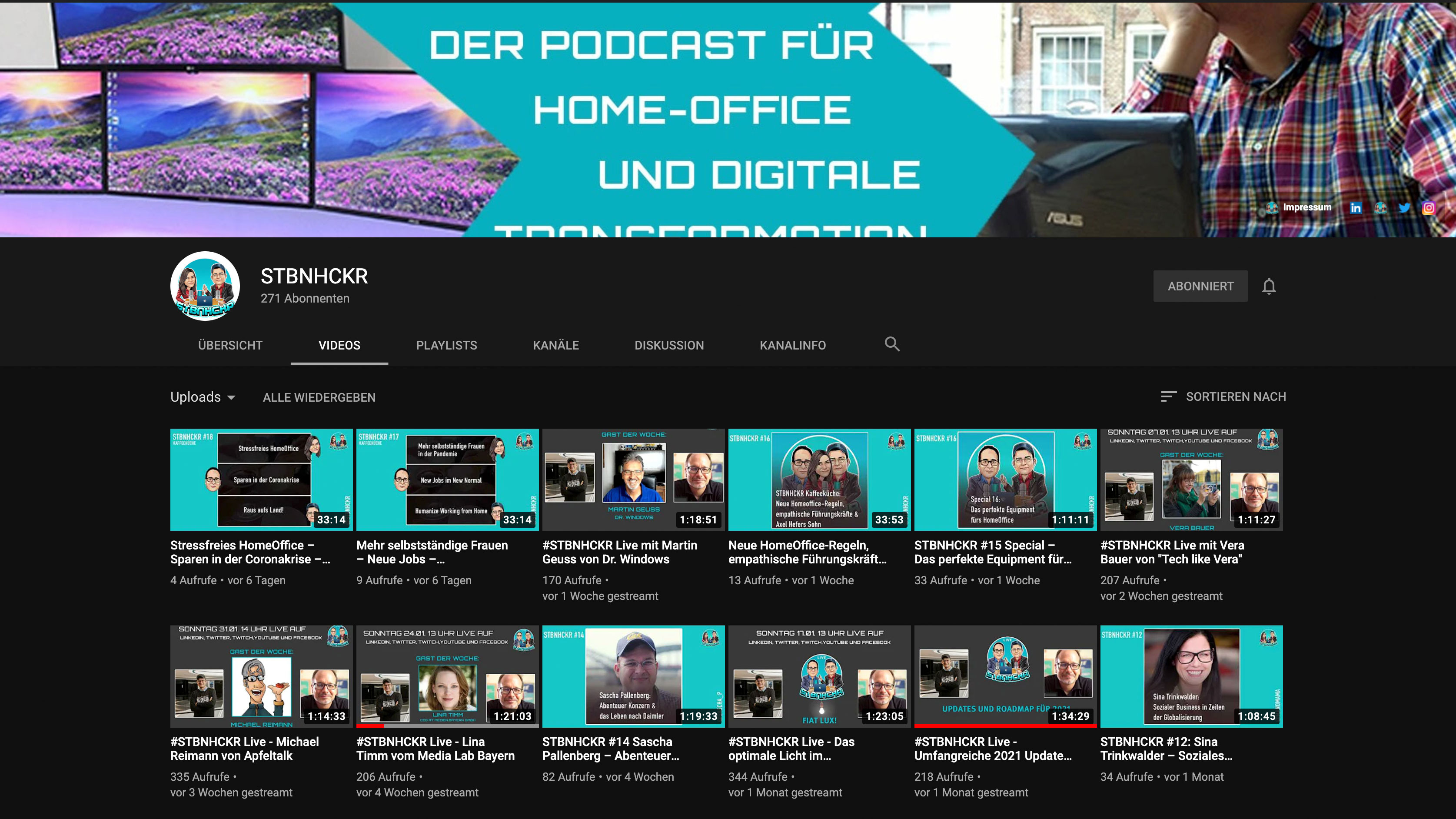Click the STBNHCKR channel avatar
This screenshot has width=1456, height=819.
tap(205, 286)
